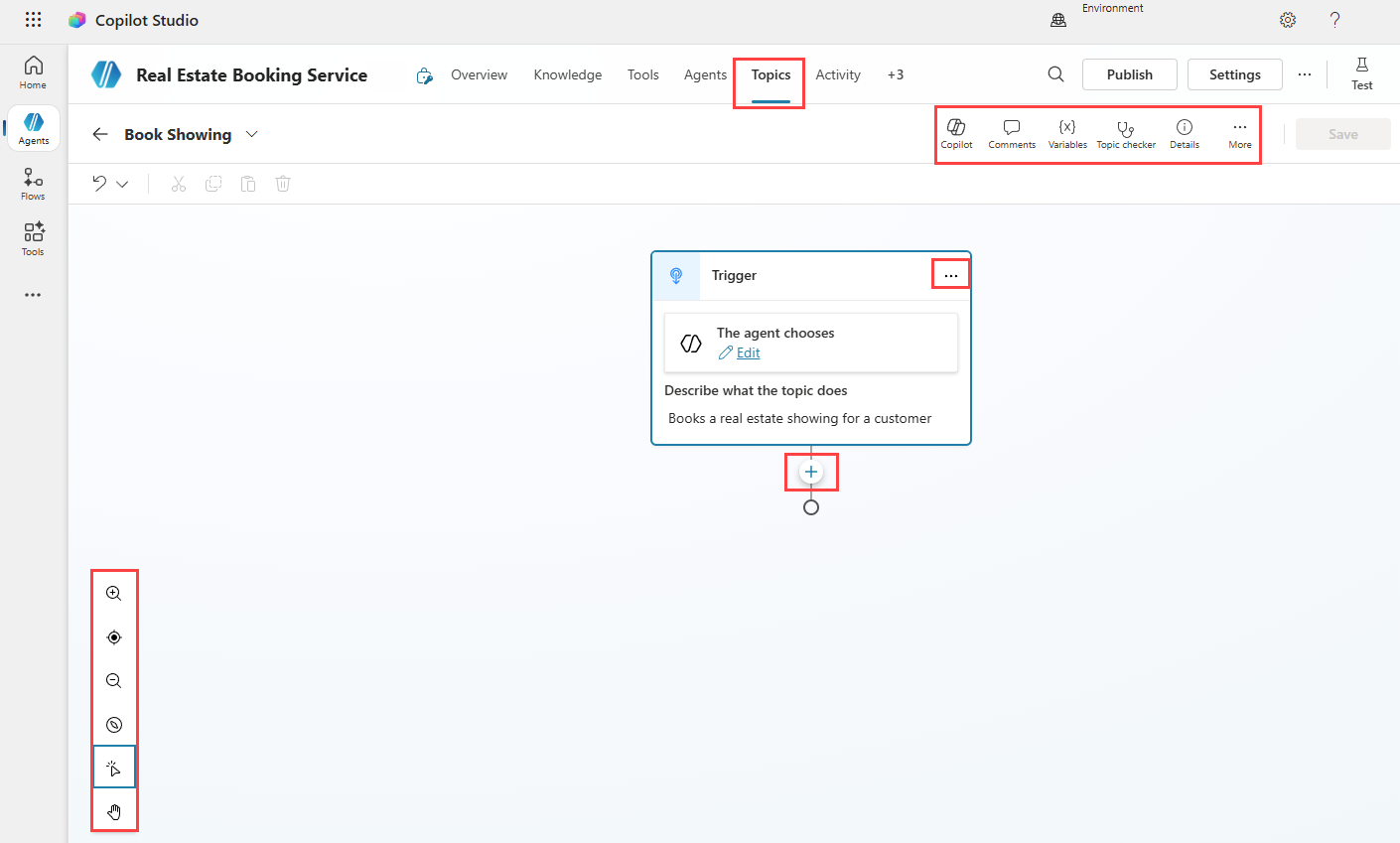This screenshot has height=843, width=1400.
Task: Click the topic description text field
Action: click(x=811, y=418)
